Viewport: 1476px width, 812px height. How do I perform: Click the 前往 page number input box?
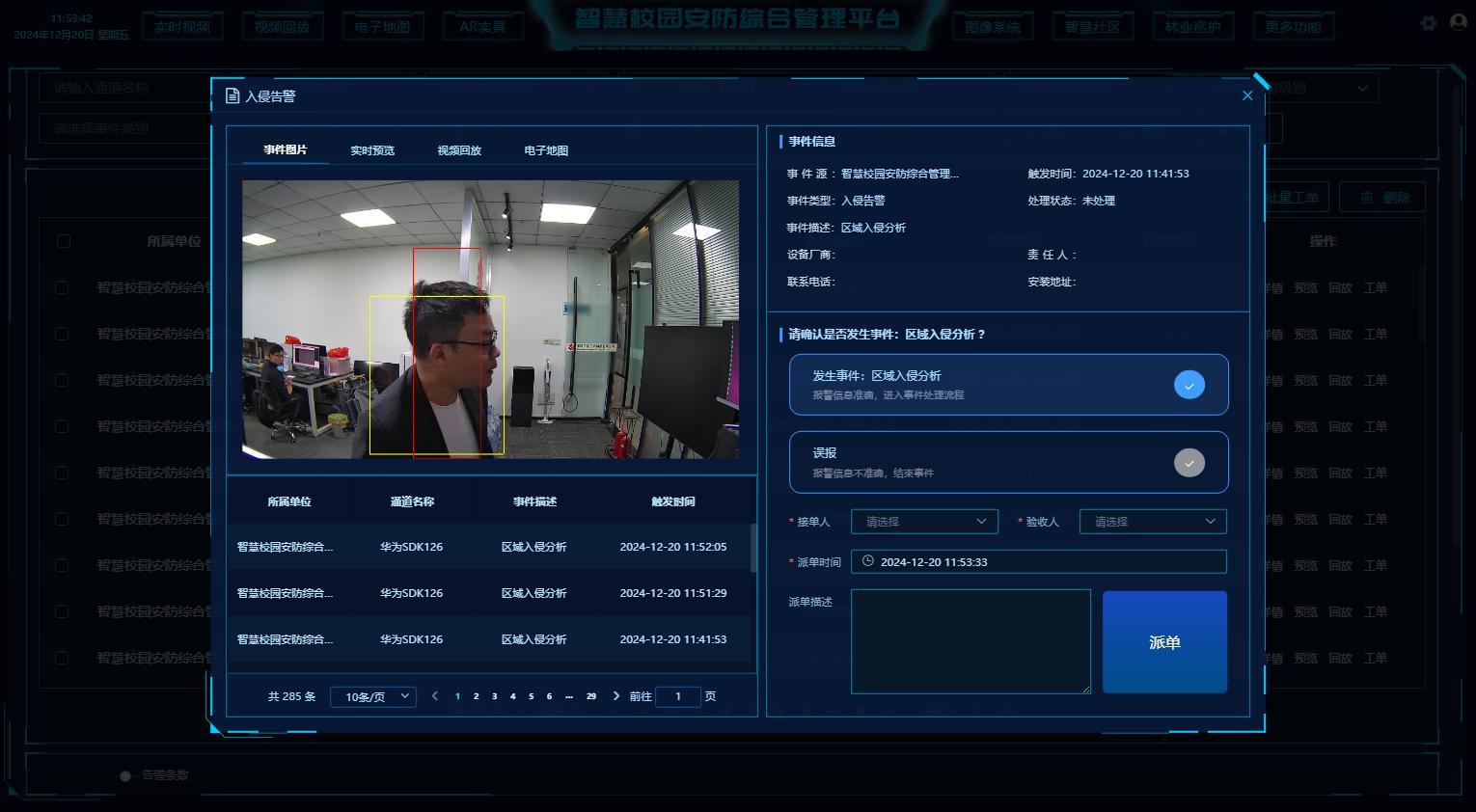pyautogui.click(x=678, y=696)
